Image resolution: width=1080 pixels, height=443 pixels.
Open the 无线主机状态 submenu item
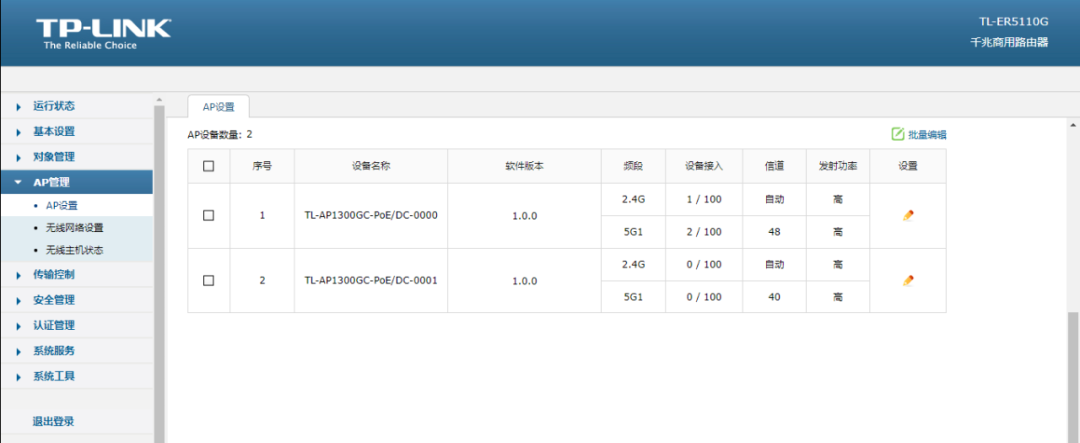click(76, 251)
